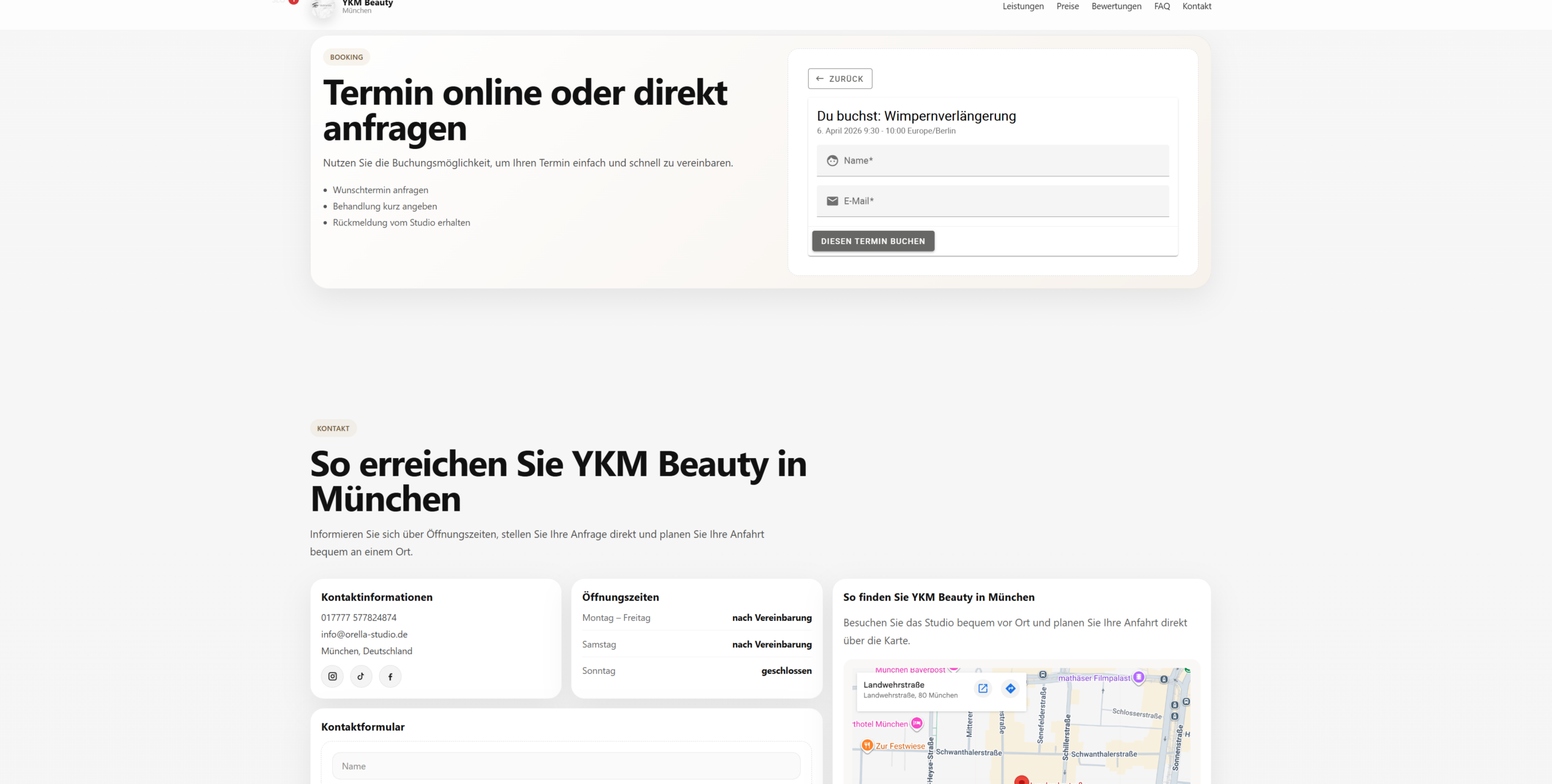Go to Bewertungen nav item
The image size is (1552, 784).
coord(1116,6)
